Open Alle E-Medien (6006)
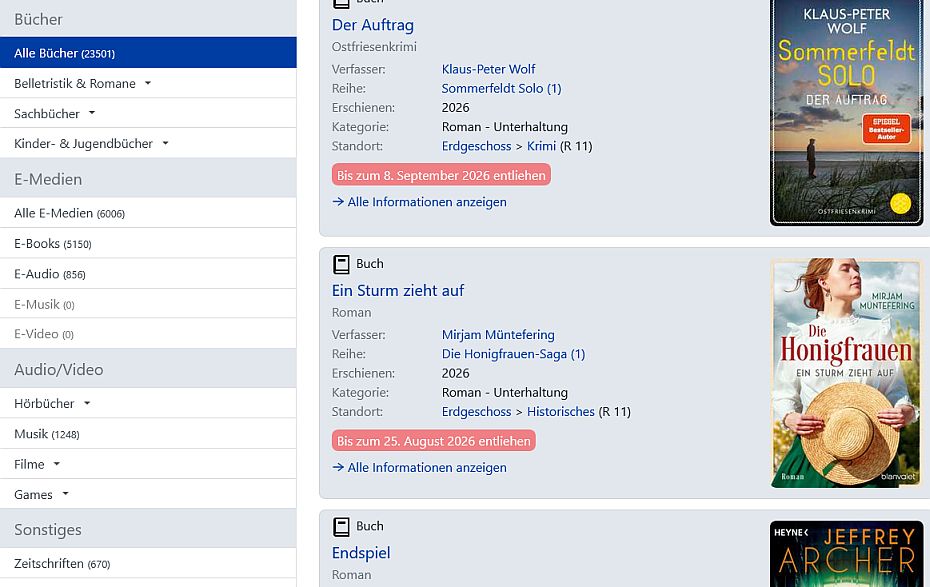This screenshot has height=587, width=930. coord(148,213)
